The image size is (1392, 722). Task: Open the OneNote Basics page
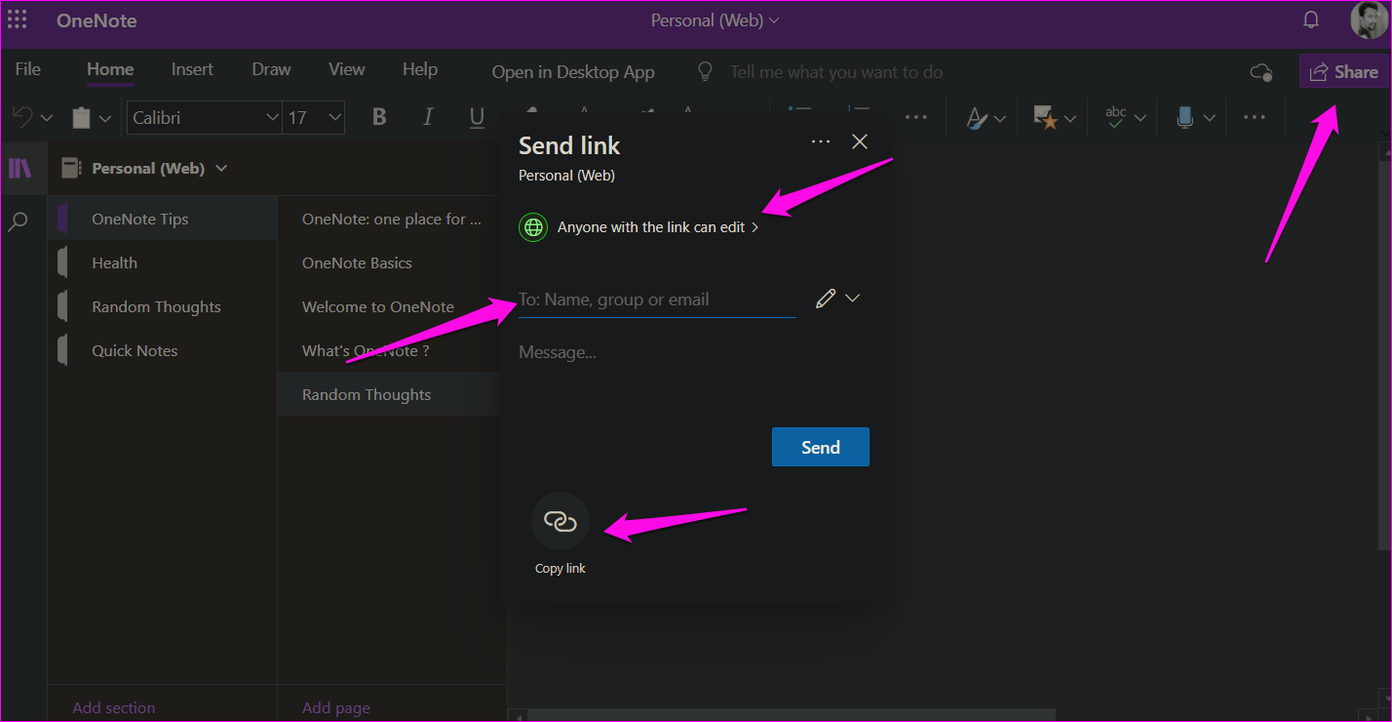[x=390, y=263]
